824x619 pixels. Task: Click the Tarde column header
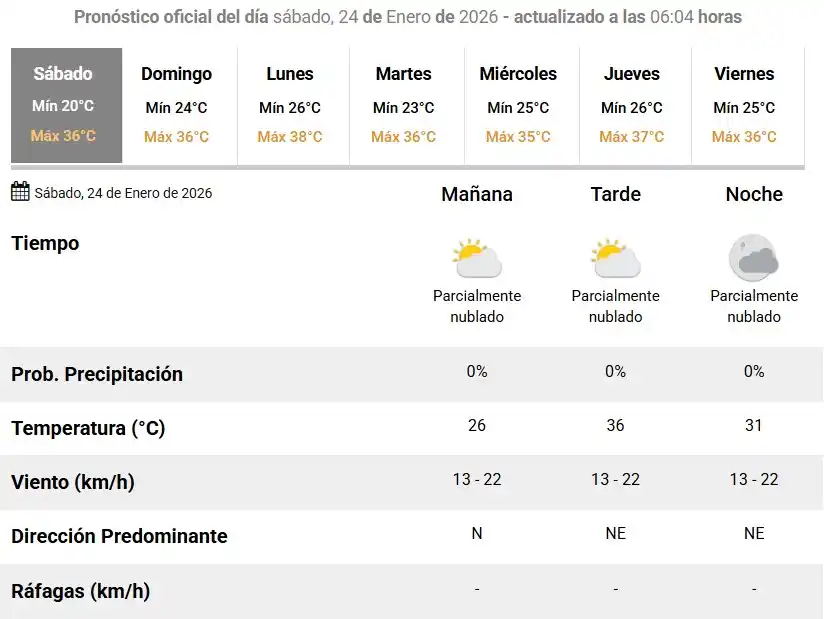[x=615, y=194]
